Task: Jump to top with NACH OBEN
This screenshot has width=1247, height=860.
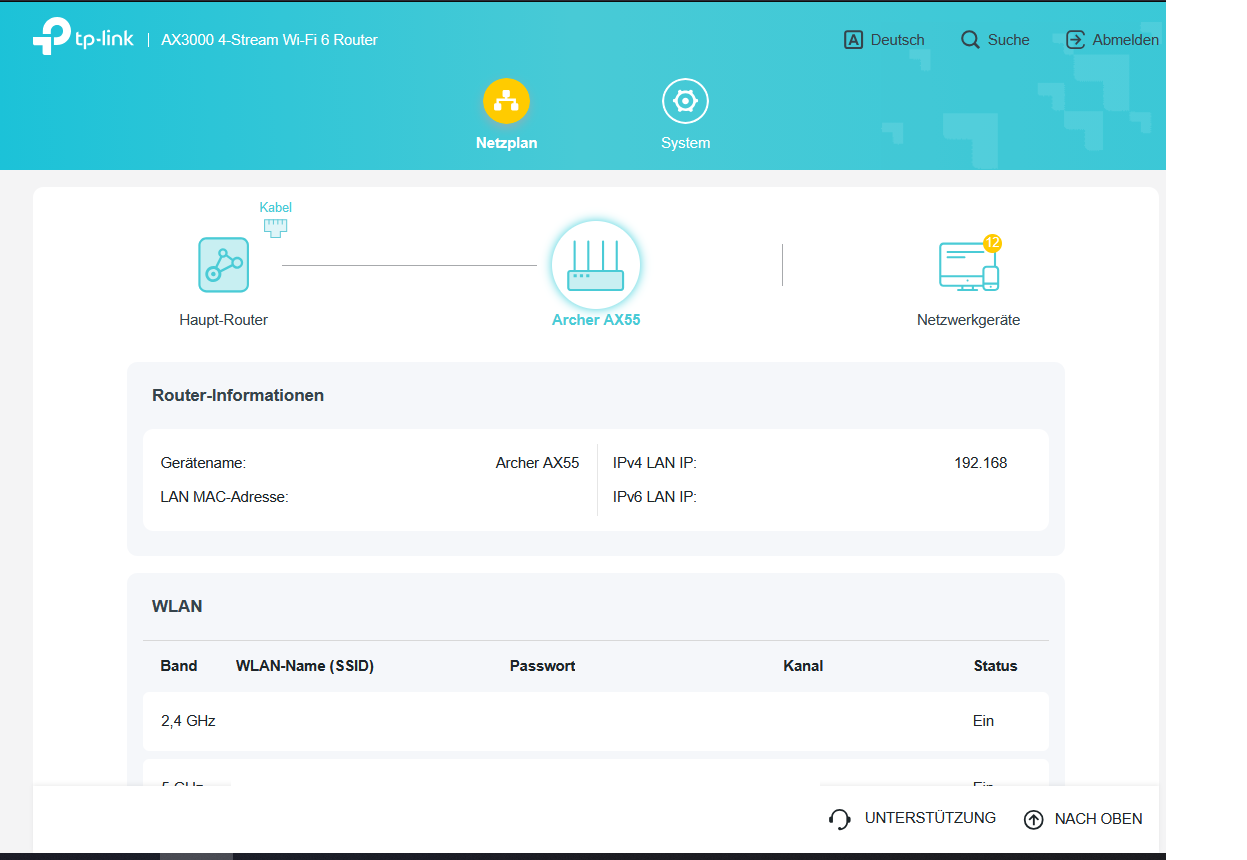Action: [x=1098, y=819]
